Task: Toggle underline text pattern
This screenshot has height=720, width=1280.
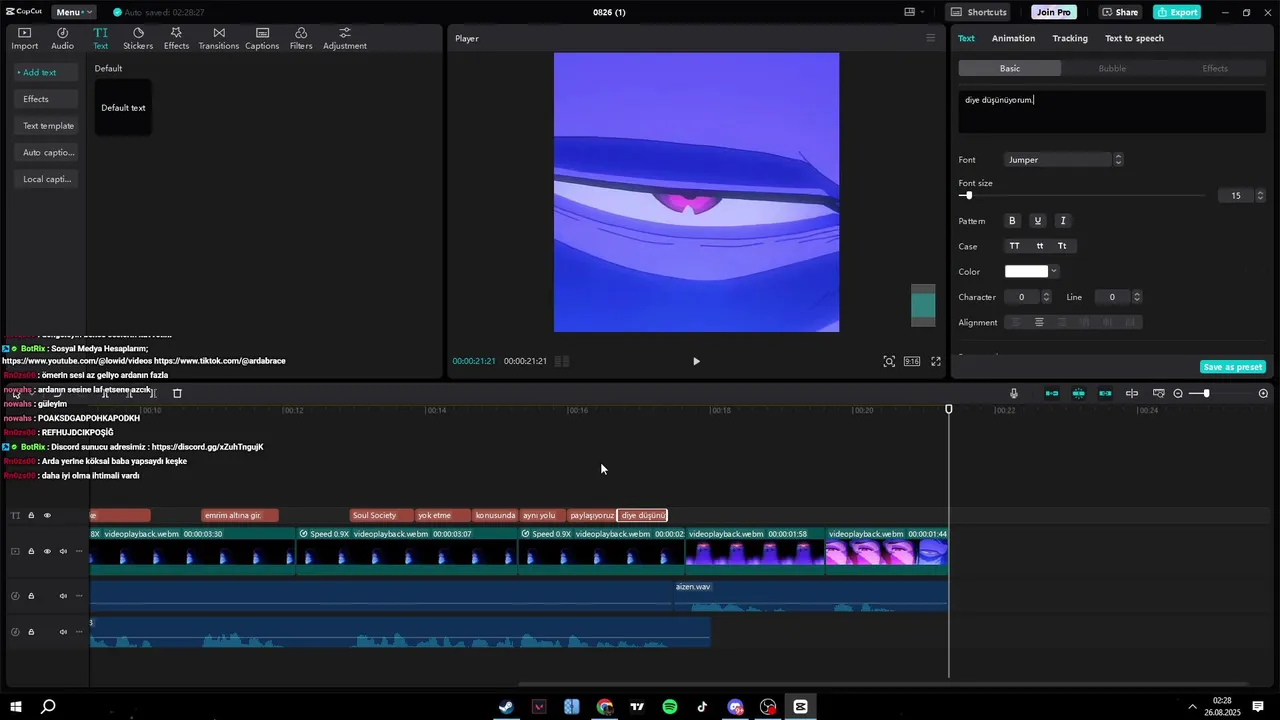Action: 1037,221
